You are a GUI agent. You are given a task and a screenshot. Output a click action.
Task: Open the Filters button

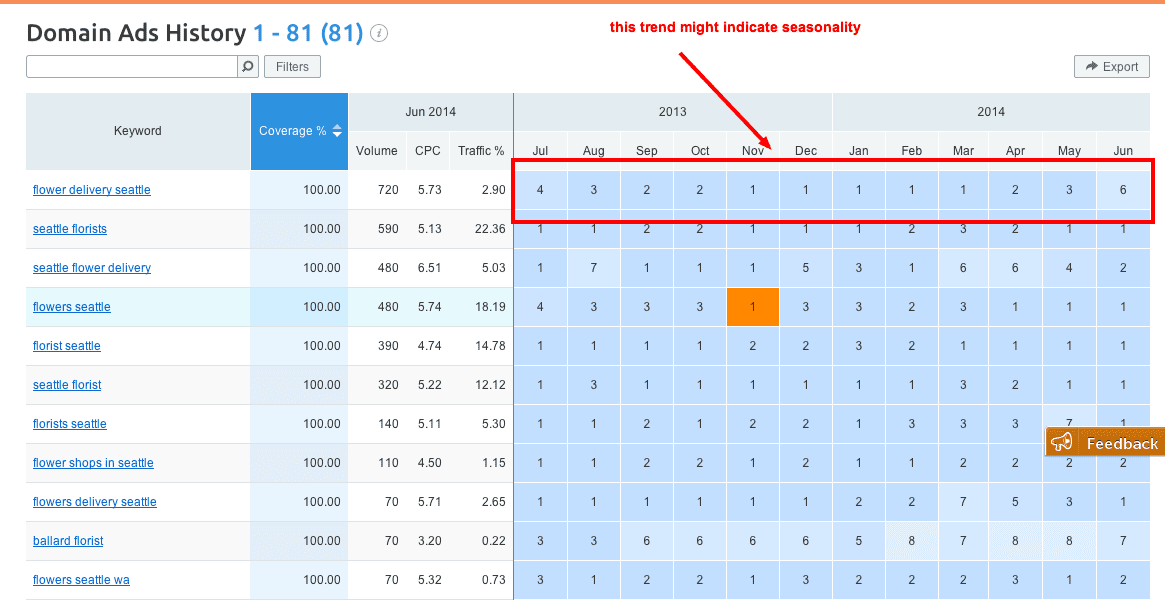point(292,67)
